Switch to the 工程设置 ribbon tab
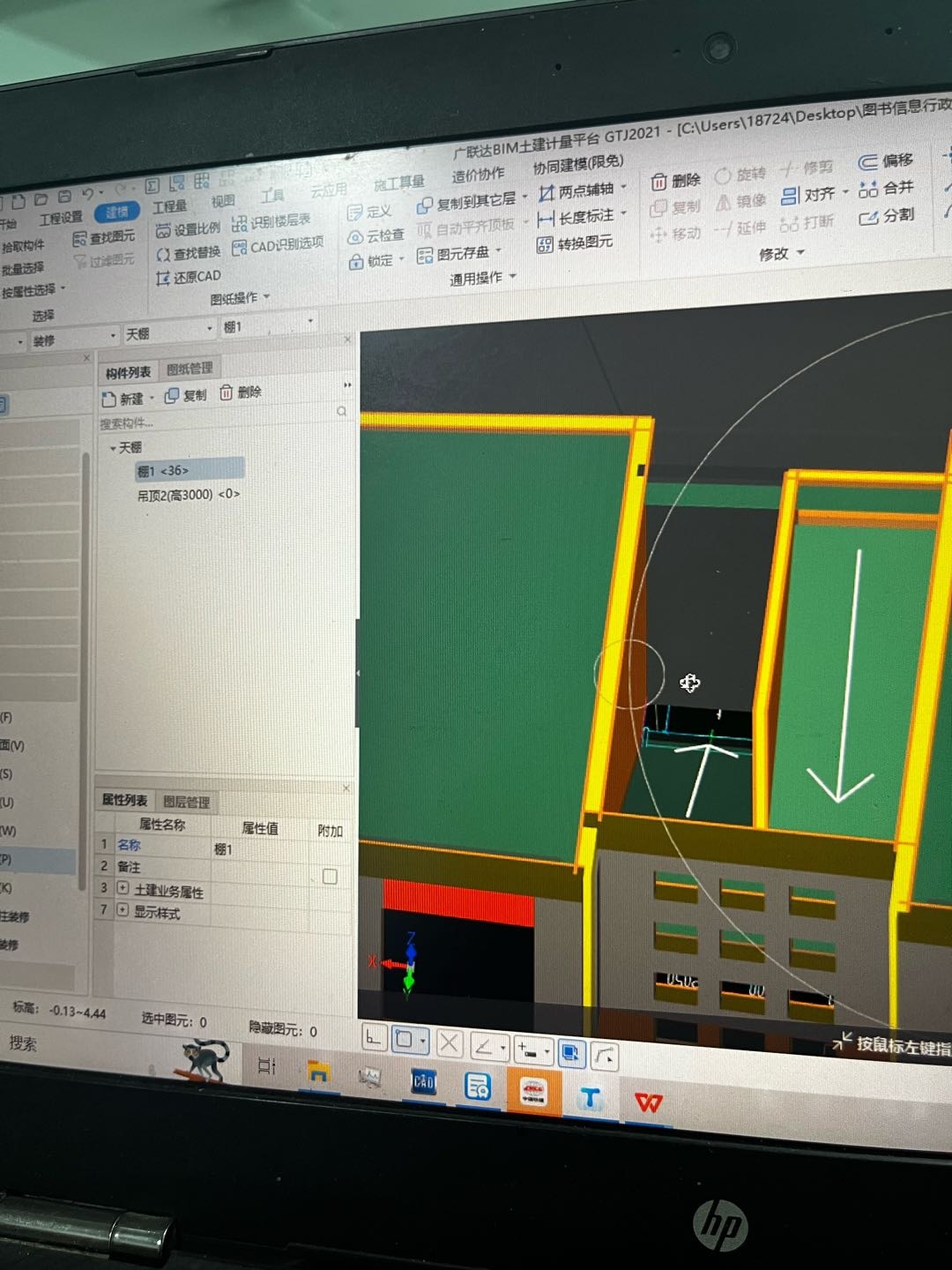Viewport: 952px width, 1270px height. (61, 217)
